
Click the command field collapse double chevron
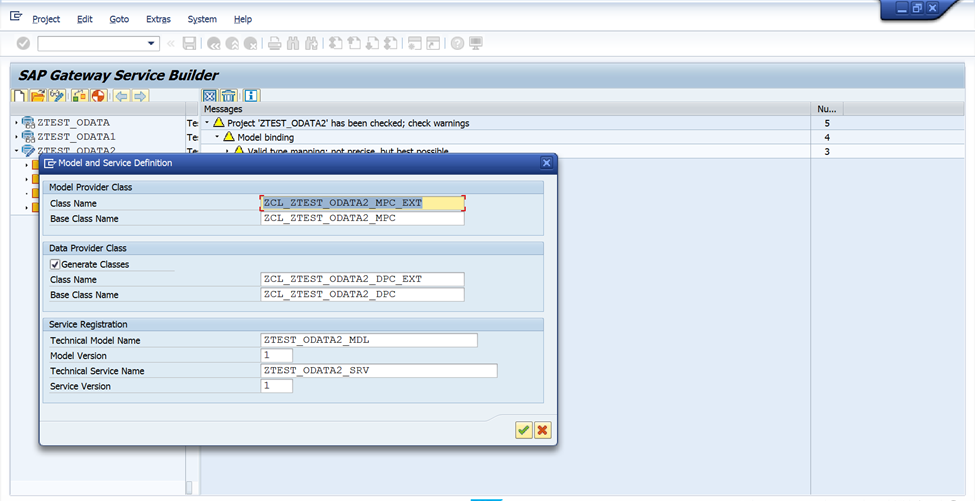tap(170, 44)
